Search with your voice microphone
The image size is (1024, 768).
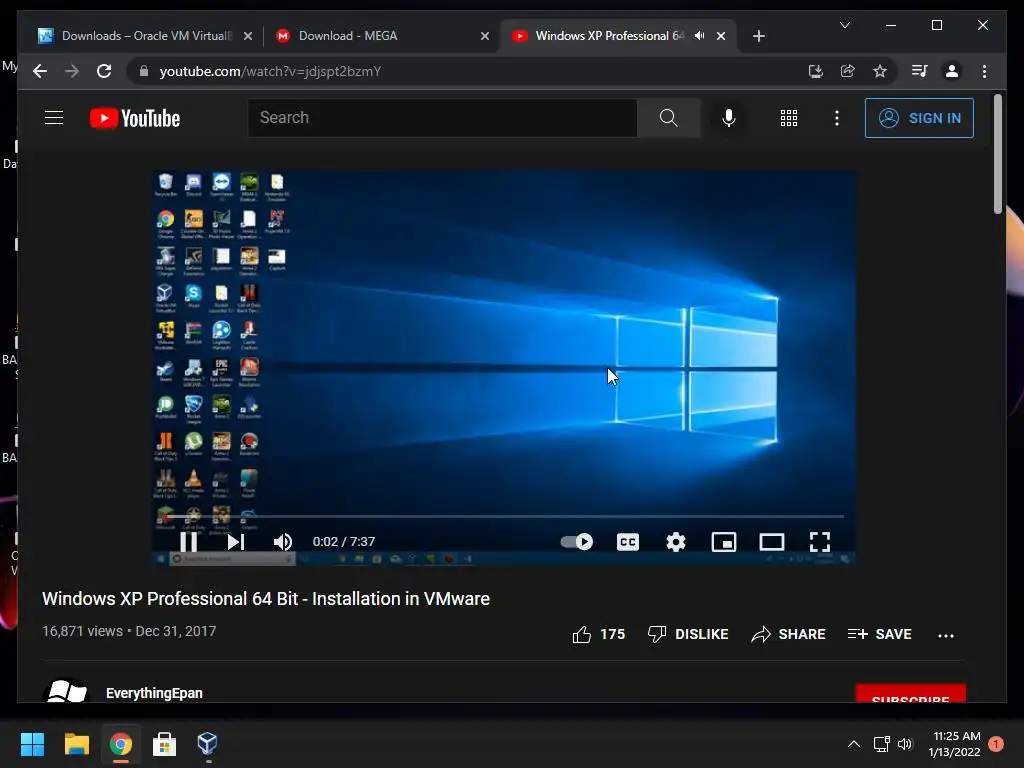tap(729, 118)
